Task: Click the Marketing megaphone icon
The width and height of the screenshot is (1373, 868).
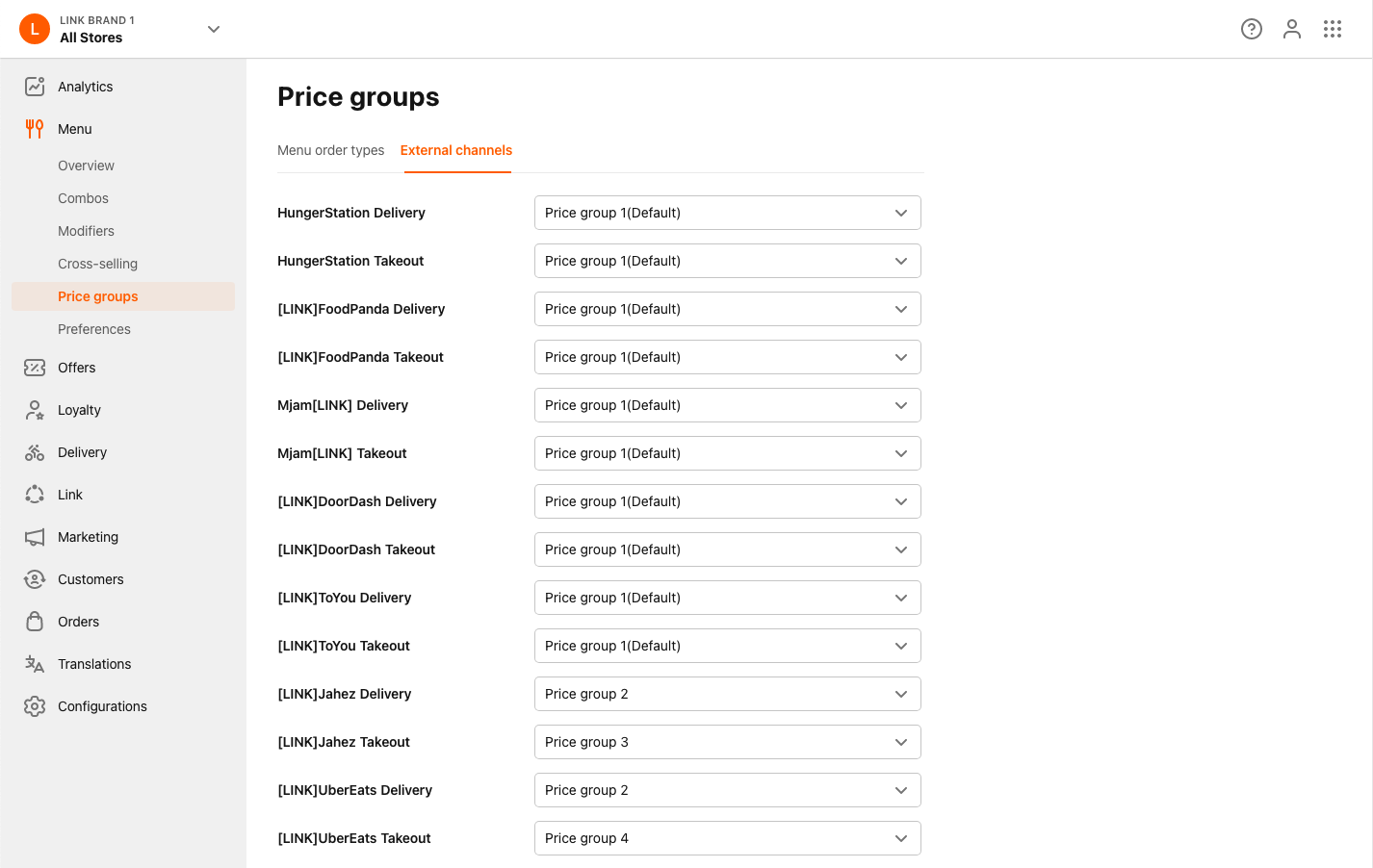Action: (35, 537)
